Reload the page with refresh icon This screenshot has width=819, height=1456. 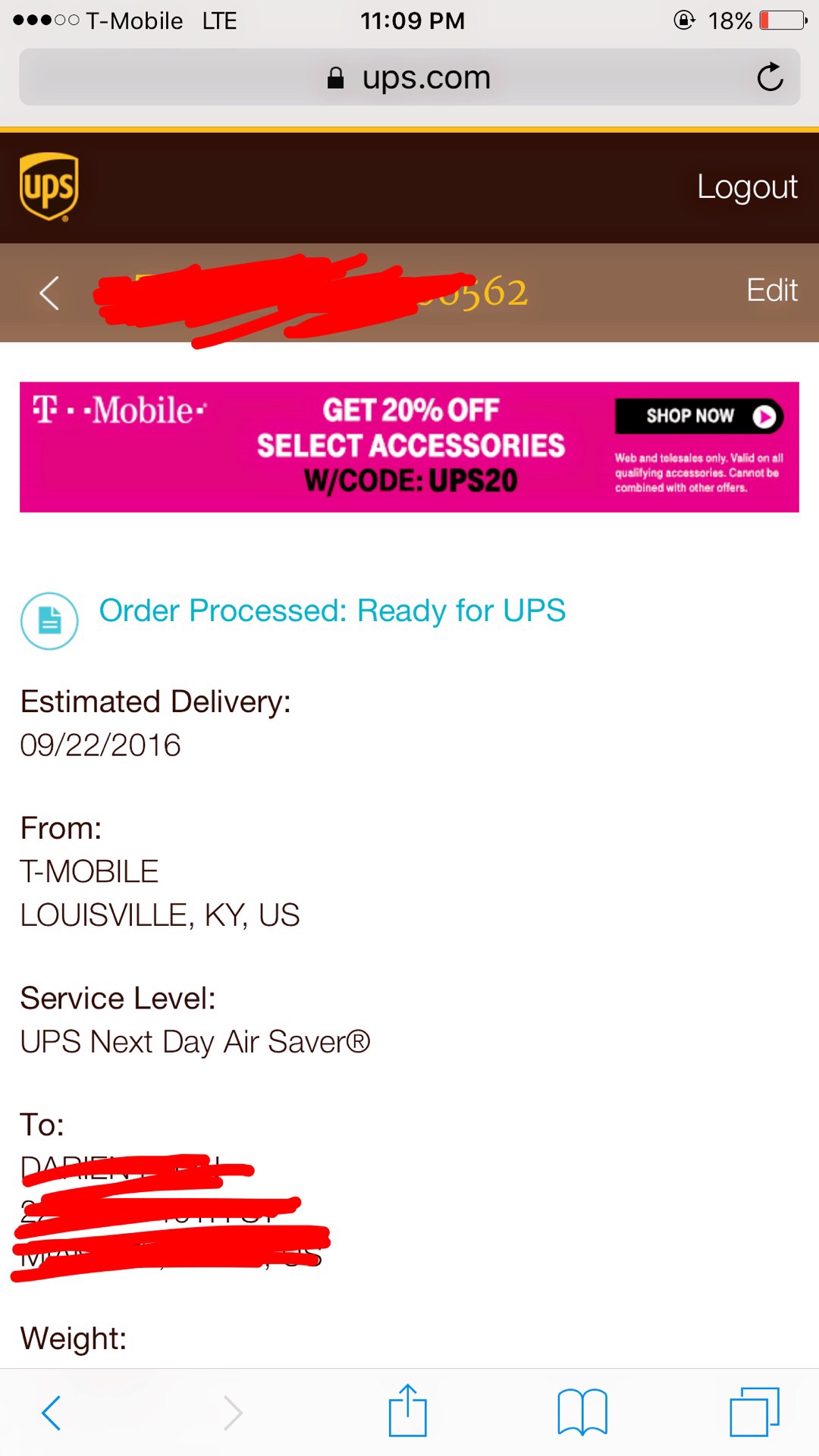[770, 77]
